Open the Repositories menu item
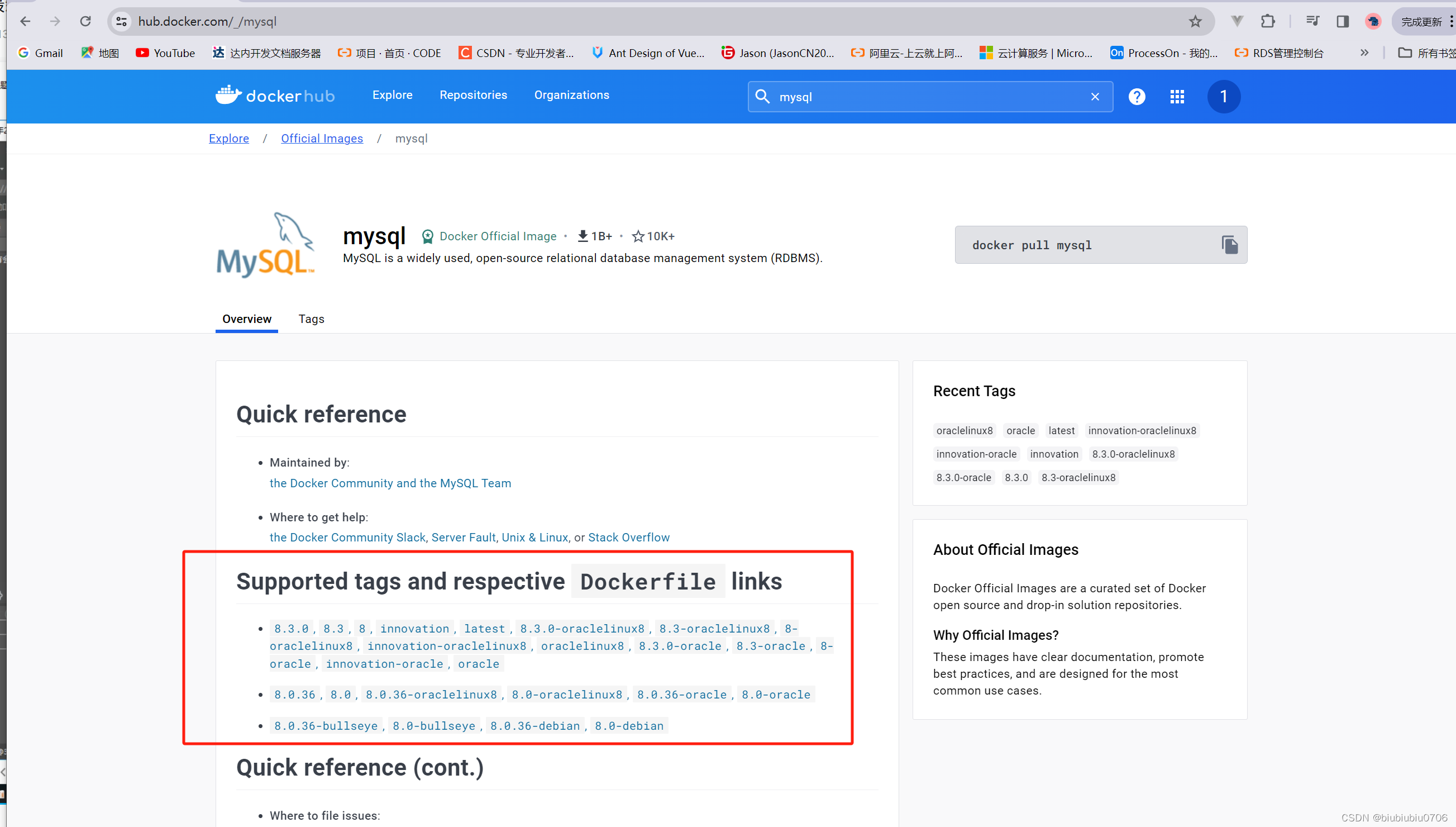This screenshot has height=827, width=1456. 474,95
